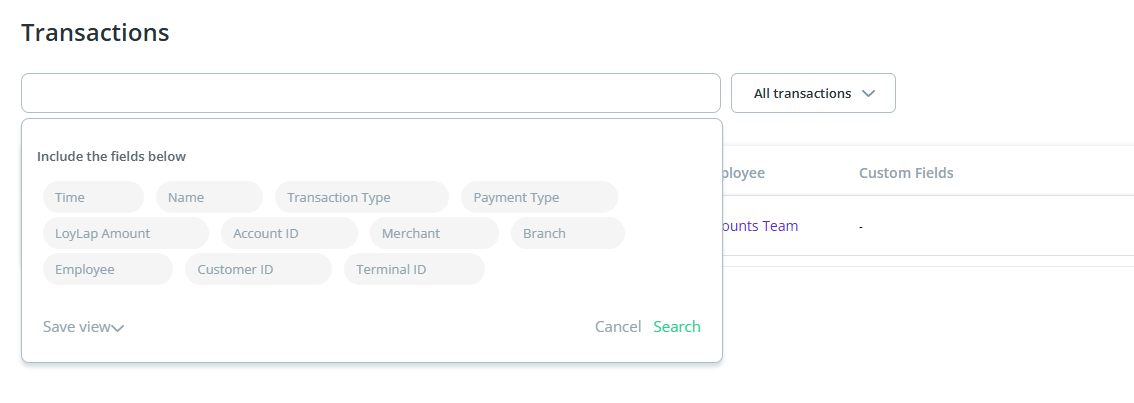Screen dimensions: 1134x403
Task: Select the Payment Type field chip
Action: coord(539,197)
